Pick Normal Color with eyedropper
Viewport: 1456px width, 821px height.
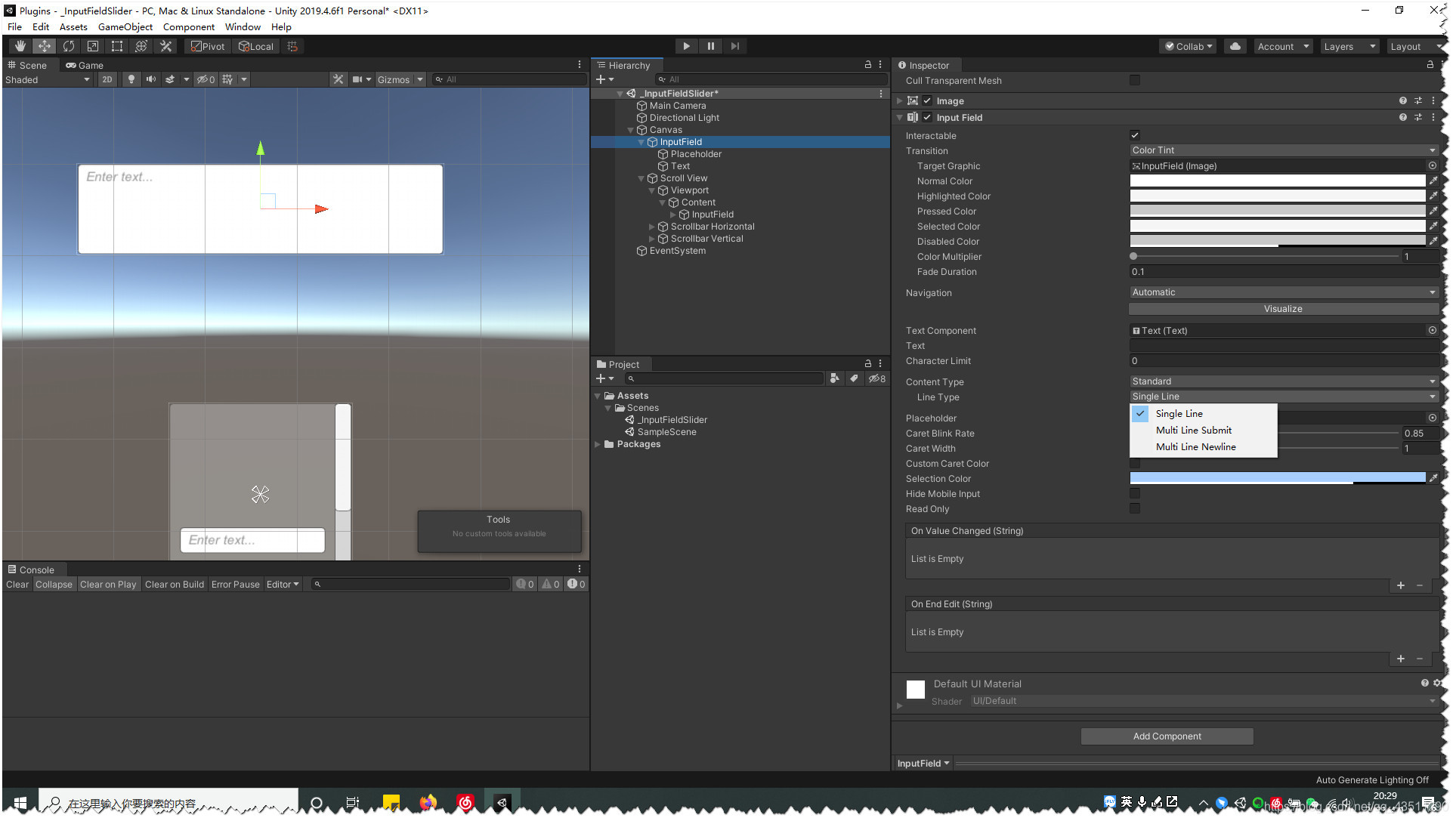coord(1433,181)
